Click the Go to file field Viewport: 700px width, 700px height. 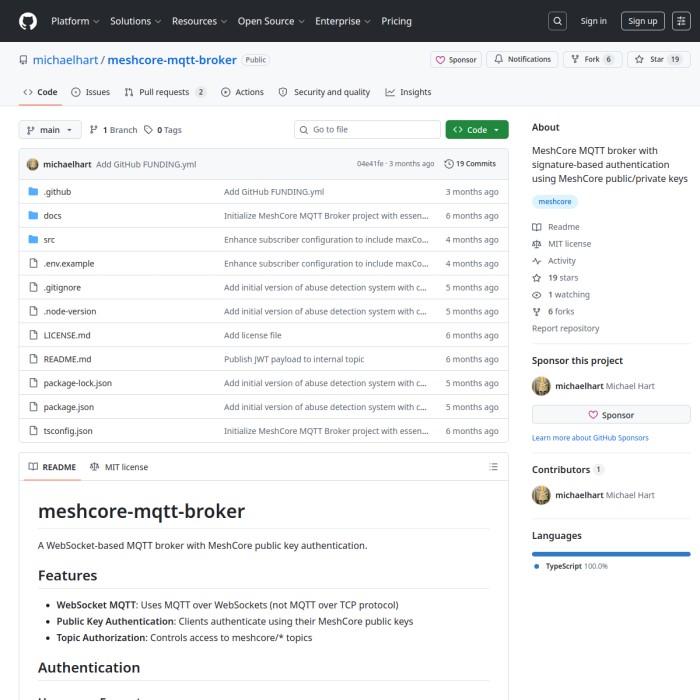point(367,130)
